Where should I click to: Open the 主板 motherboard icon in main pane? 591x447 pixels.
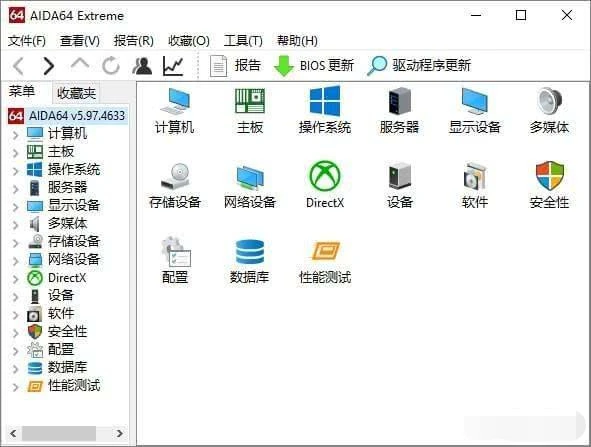coord(250,101)
